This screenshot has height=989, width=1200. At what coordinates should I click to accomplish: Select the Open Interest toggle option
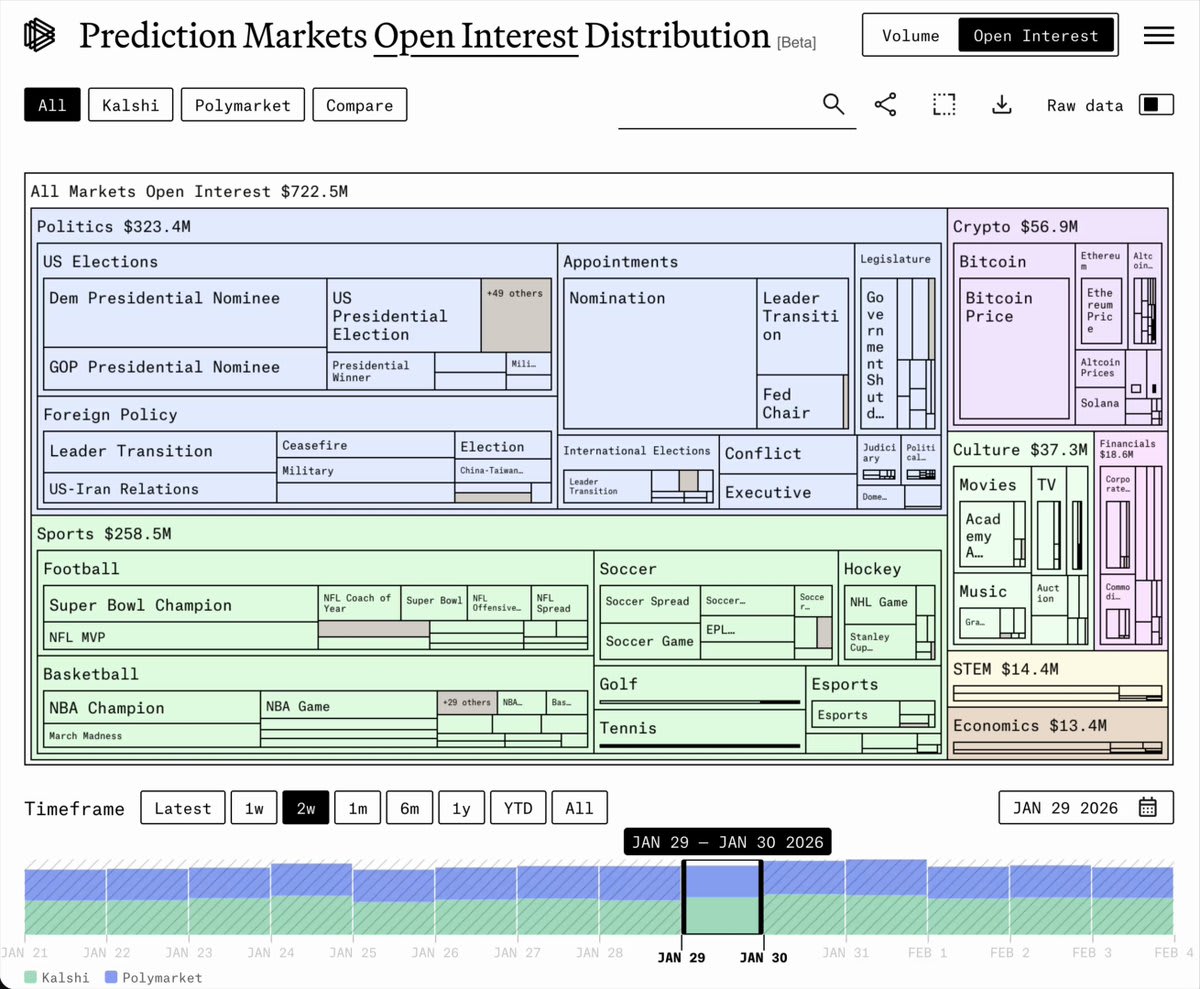coord(1035,36)
